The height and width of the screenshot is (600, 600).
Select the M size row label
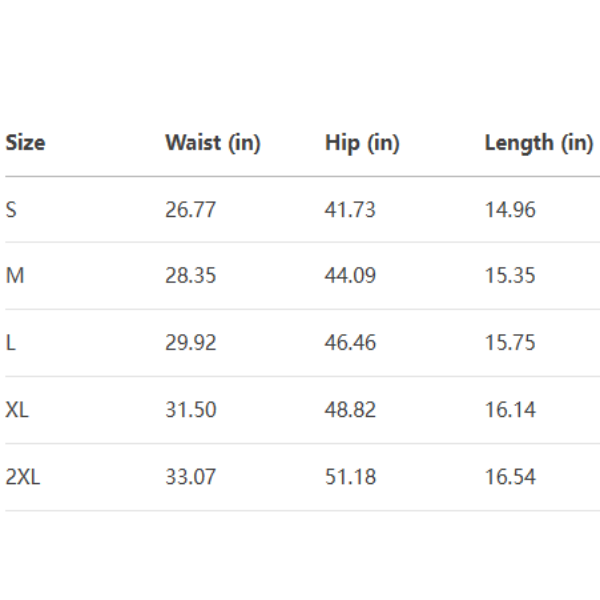coord(14,276)
